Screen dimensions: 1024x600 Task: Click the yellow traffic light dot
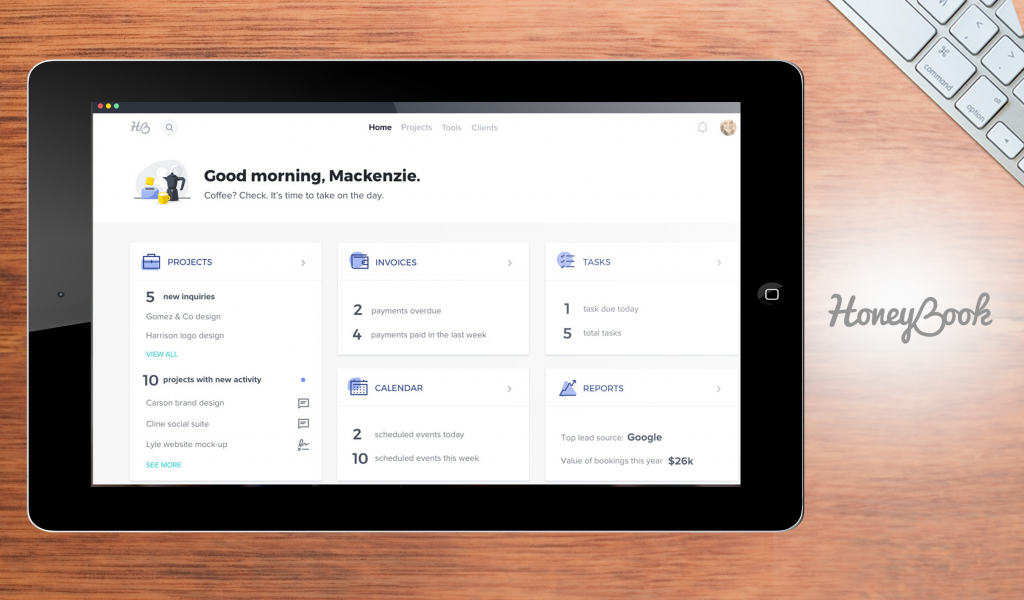click(x=107, y=105)
